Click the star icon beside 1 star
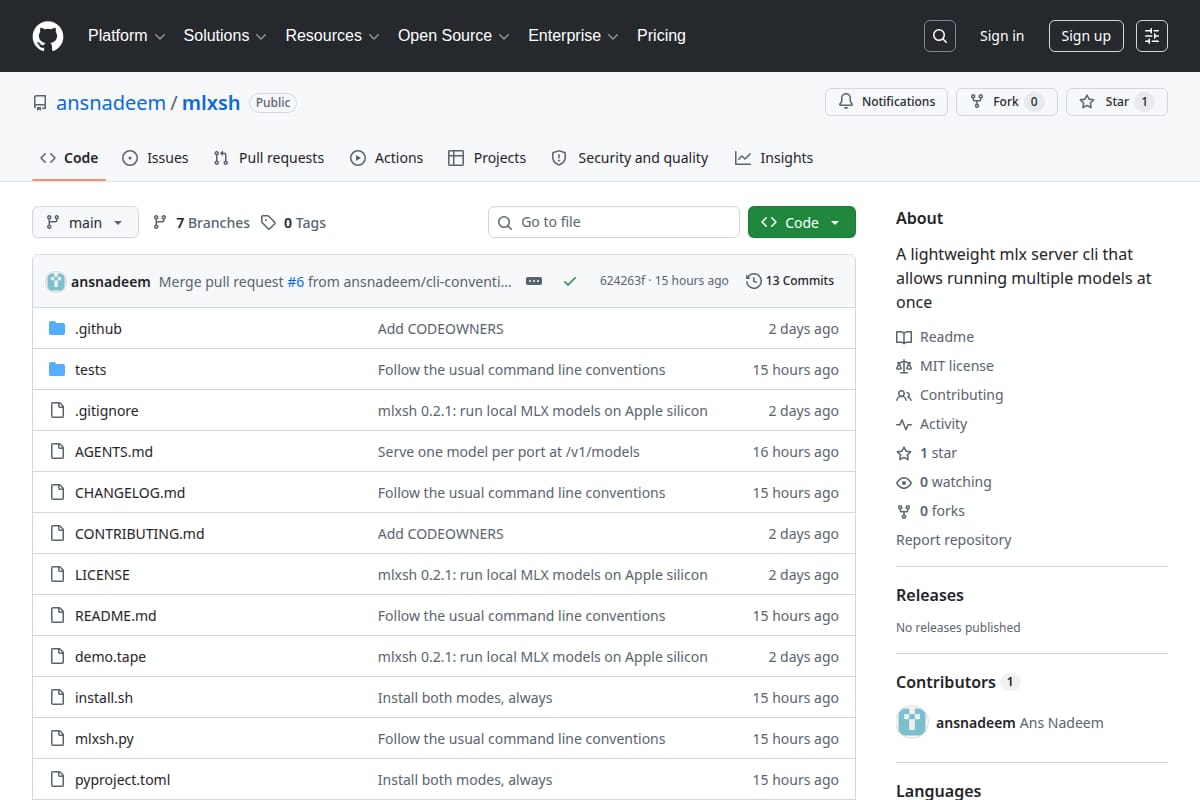1200x800 pixels. tap(904, 454)
